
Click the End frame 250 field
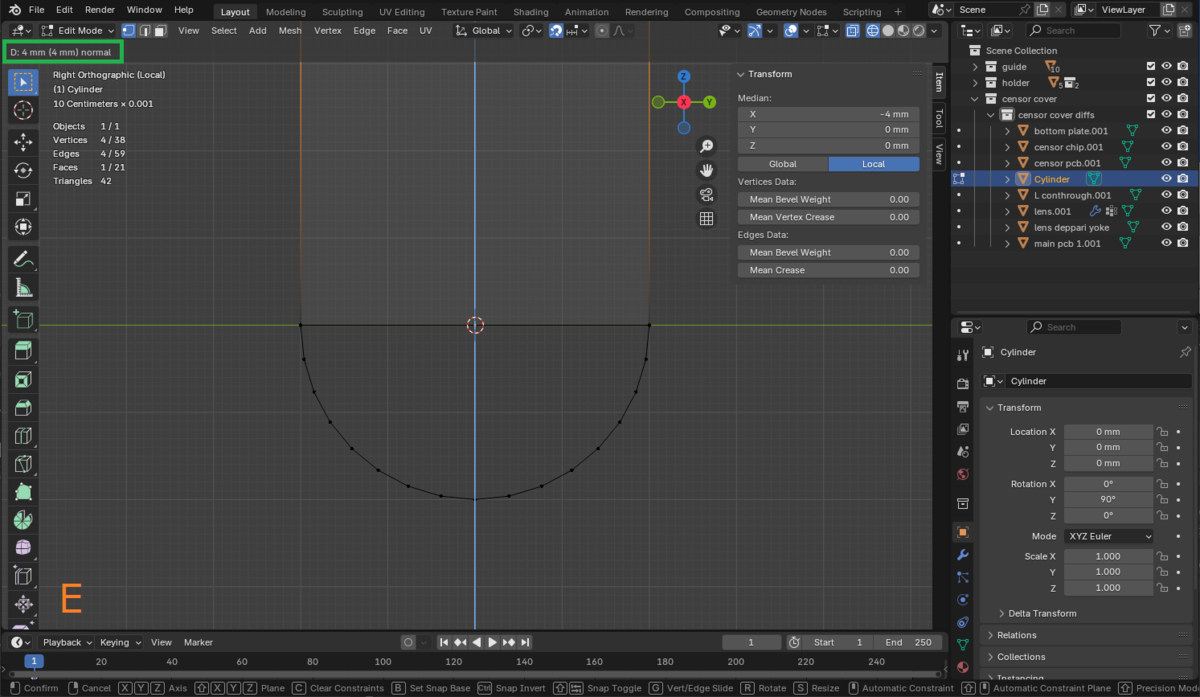907,642
